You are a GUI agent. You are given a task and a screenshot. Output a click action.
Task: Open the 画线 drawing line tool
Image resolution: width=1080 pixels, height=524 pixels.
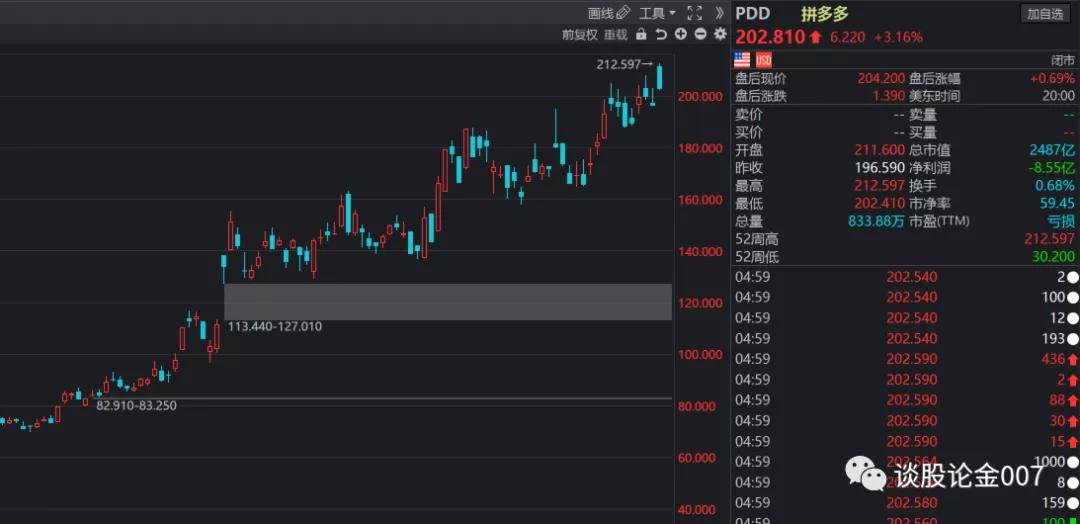pos(609,12)
